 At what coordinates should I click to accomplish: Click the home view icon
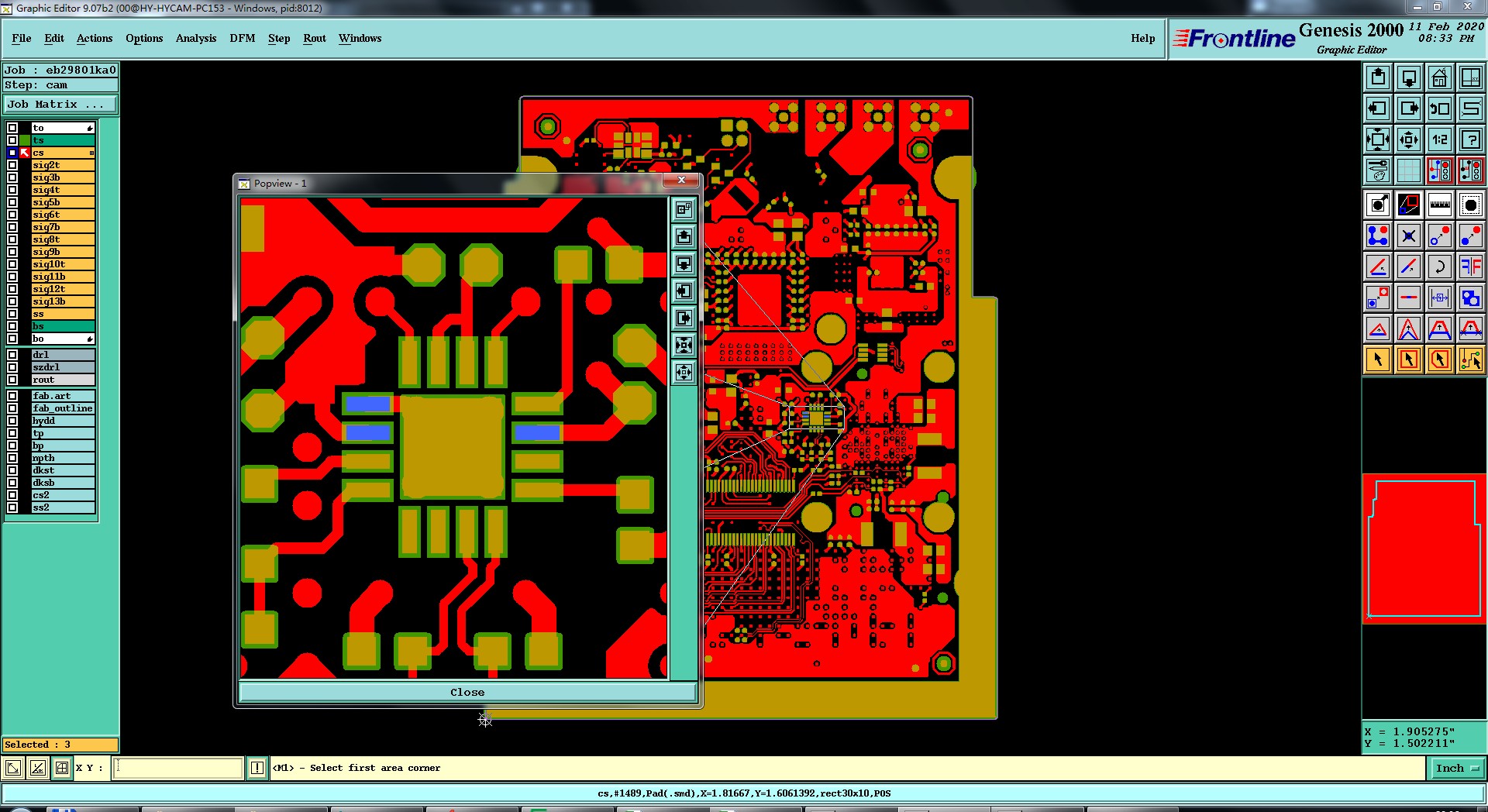point(1440,77)
